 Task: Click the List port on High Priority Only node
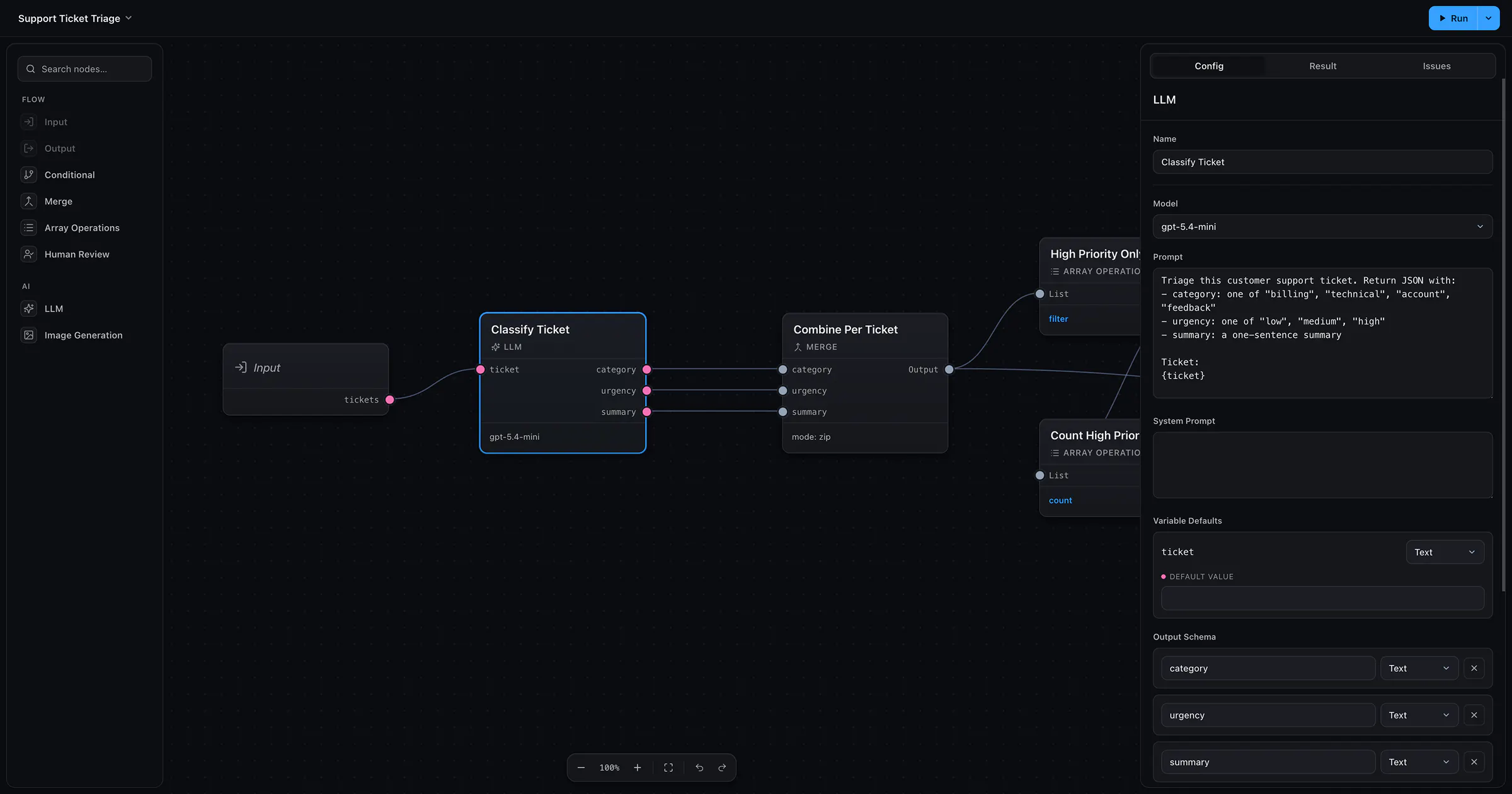[1040, 294]
